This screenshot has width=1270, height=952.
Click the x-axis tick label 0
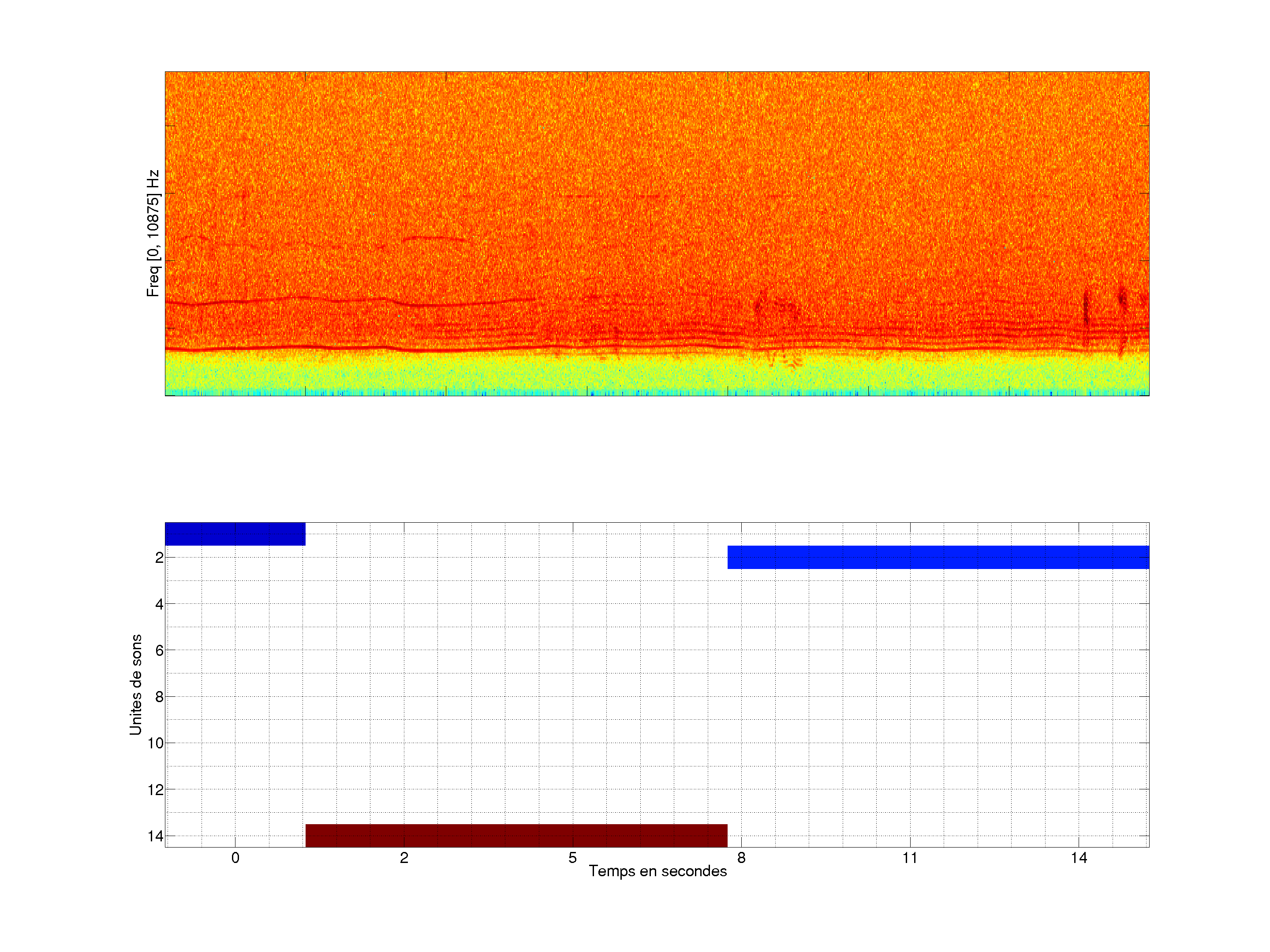[x=235, y=858]
